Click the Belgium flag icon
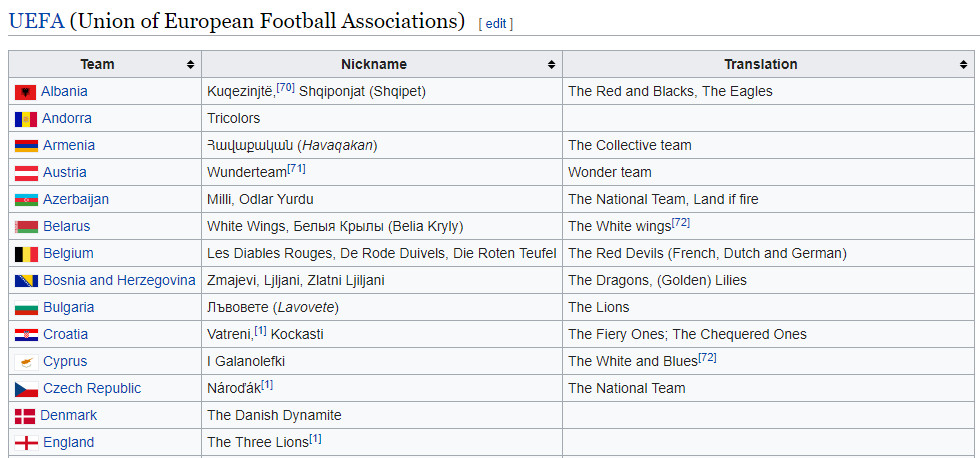Image resolution: width=980 pixels, height=458 pixels. pos(25,254)
